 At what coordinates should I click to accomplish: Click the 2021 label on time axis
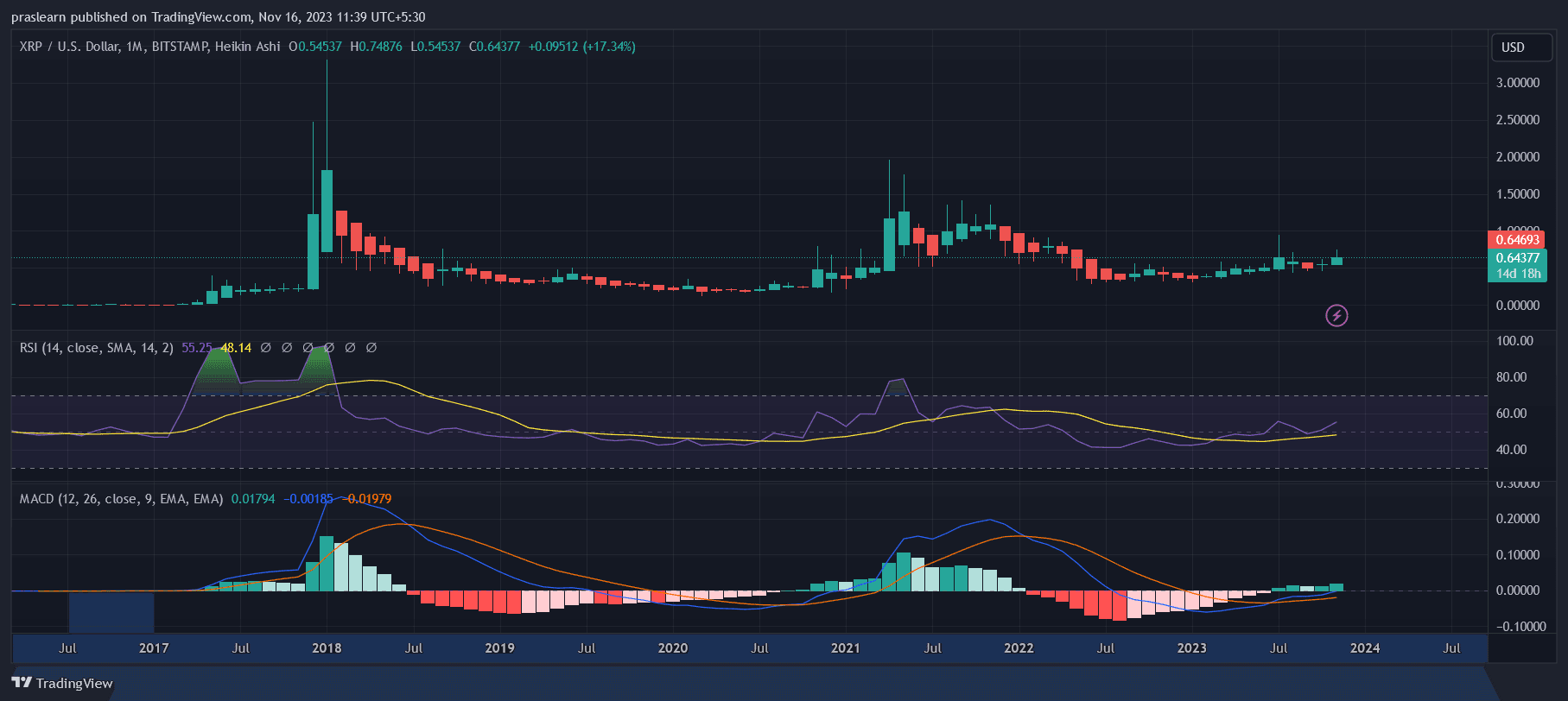point(845,648)
